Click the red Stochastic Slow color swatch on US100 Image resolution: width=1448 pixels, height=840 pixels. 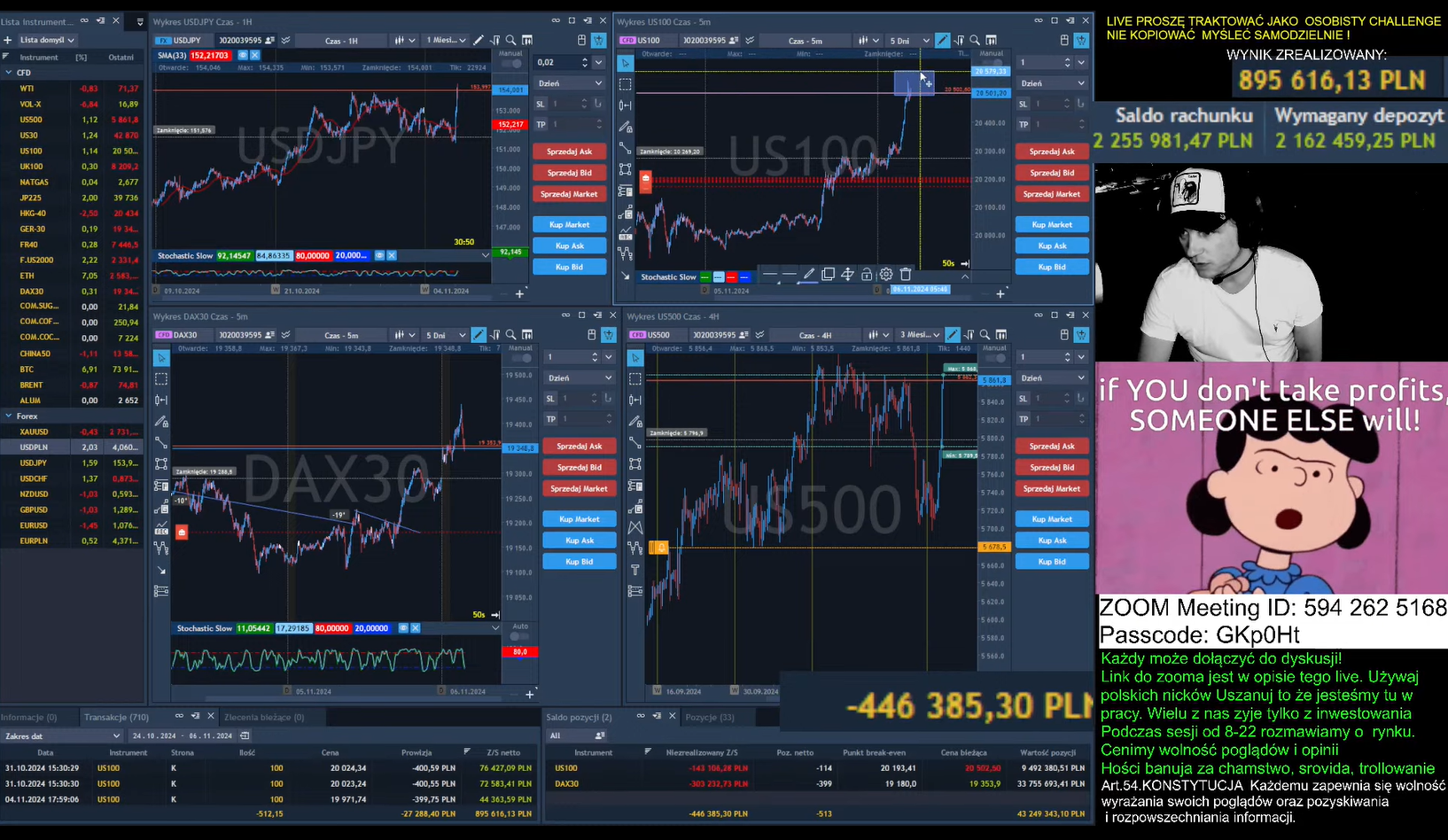coord(731,277)
